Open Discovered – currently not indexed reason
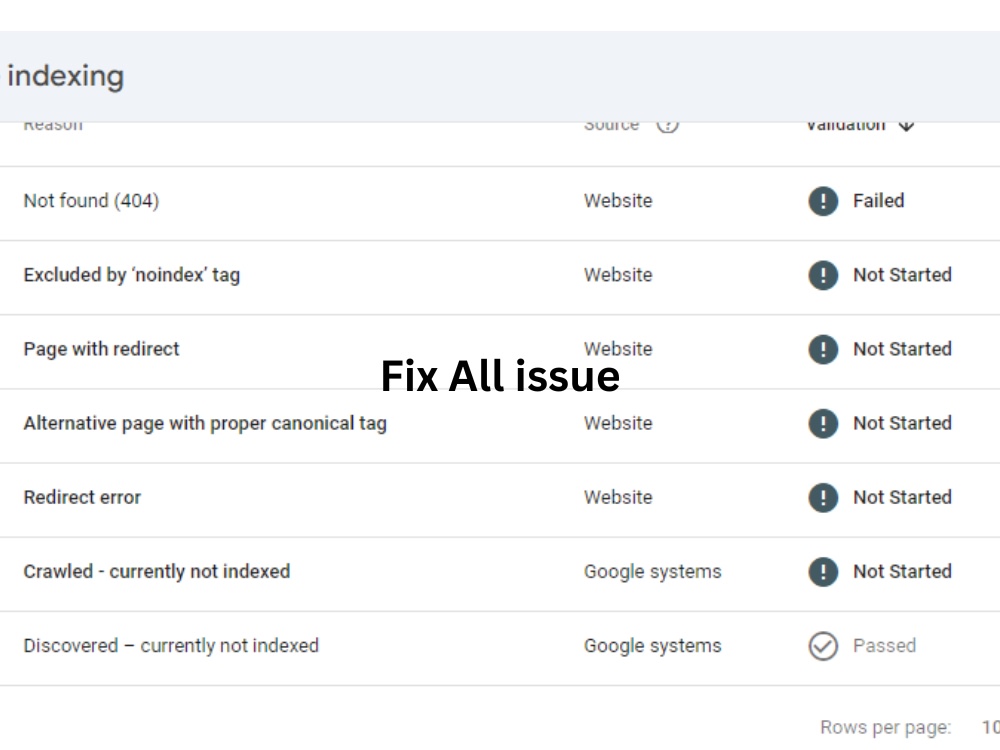The width and height of the screenshot is (1000, 750). (x=171, y=645)
